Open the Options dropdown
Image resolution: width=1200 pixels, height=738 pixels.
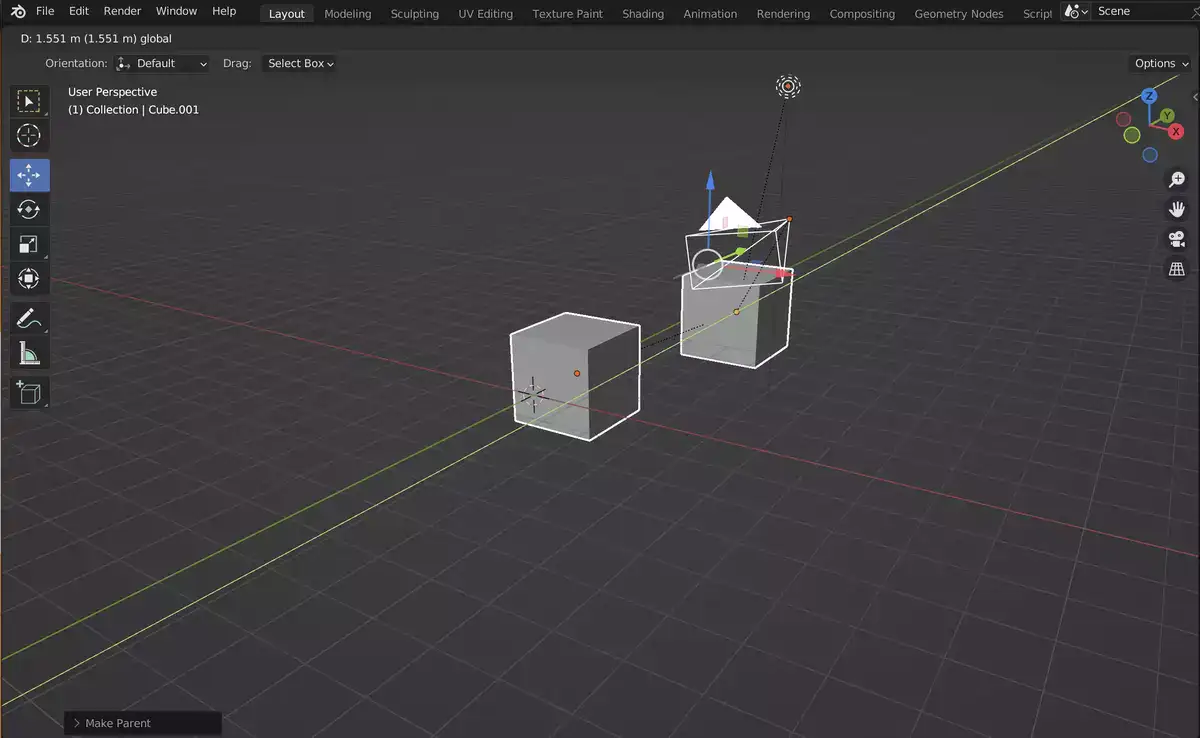pyautogui.click(x=1161, y=63)
